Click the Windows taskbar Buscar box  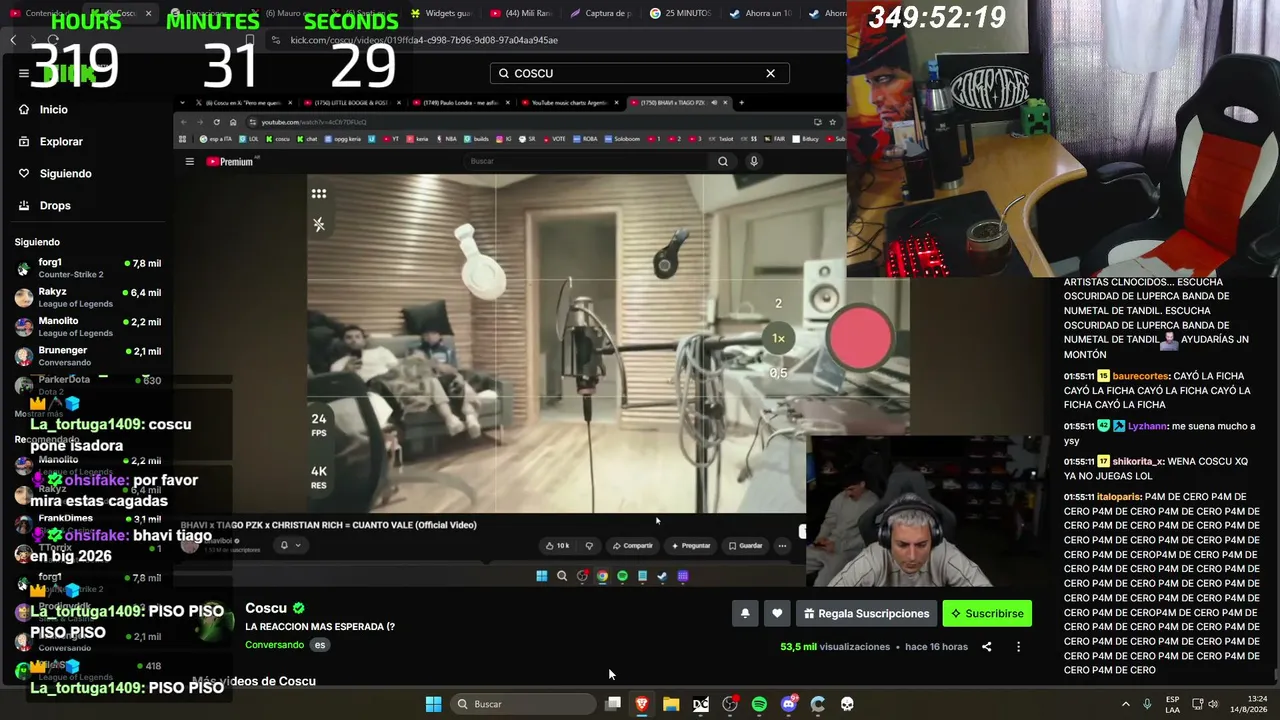pyautogui.click(x=524, y=704)
